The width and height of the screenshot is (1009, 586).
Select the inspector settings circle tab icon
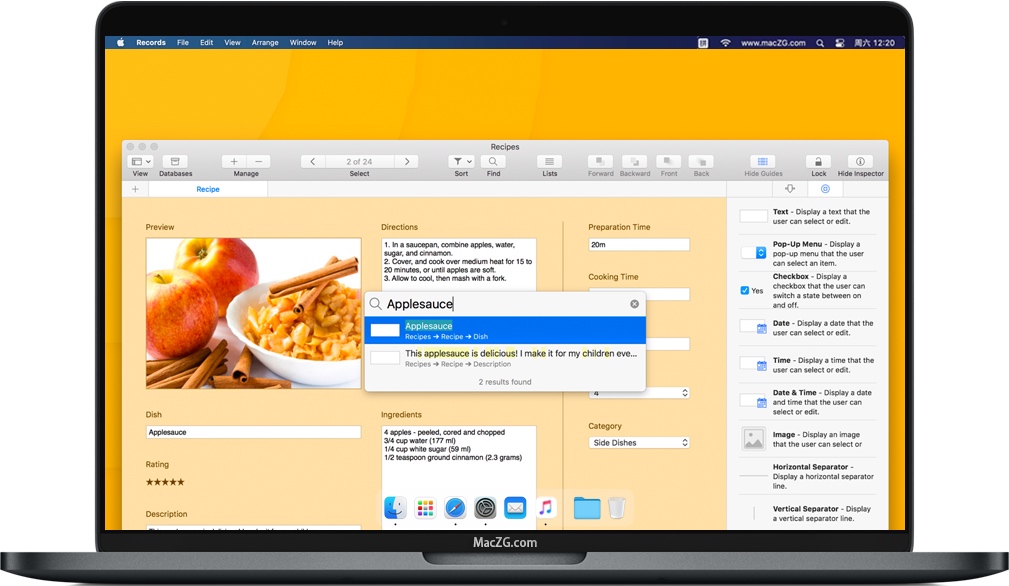[825, 188]
